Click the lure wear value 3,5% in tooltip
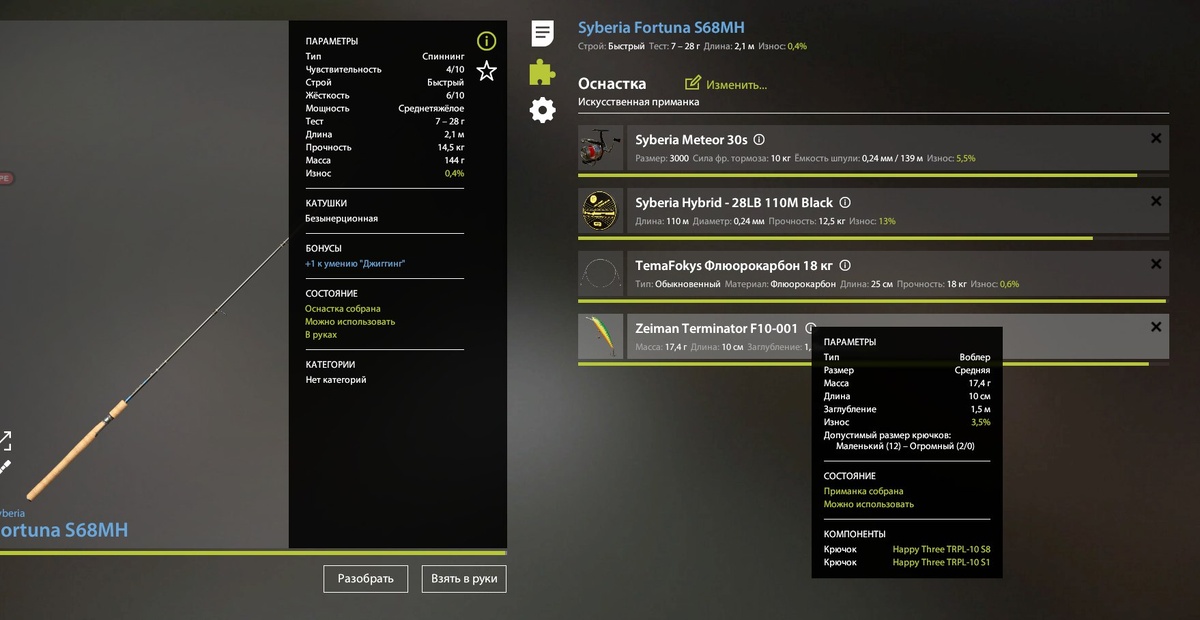The height and width of the screenshot is (620, 1200). pos(980,422)
